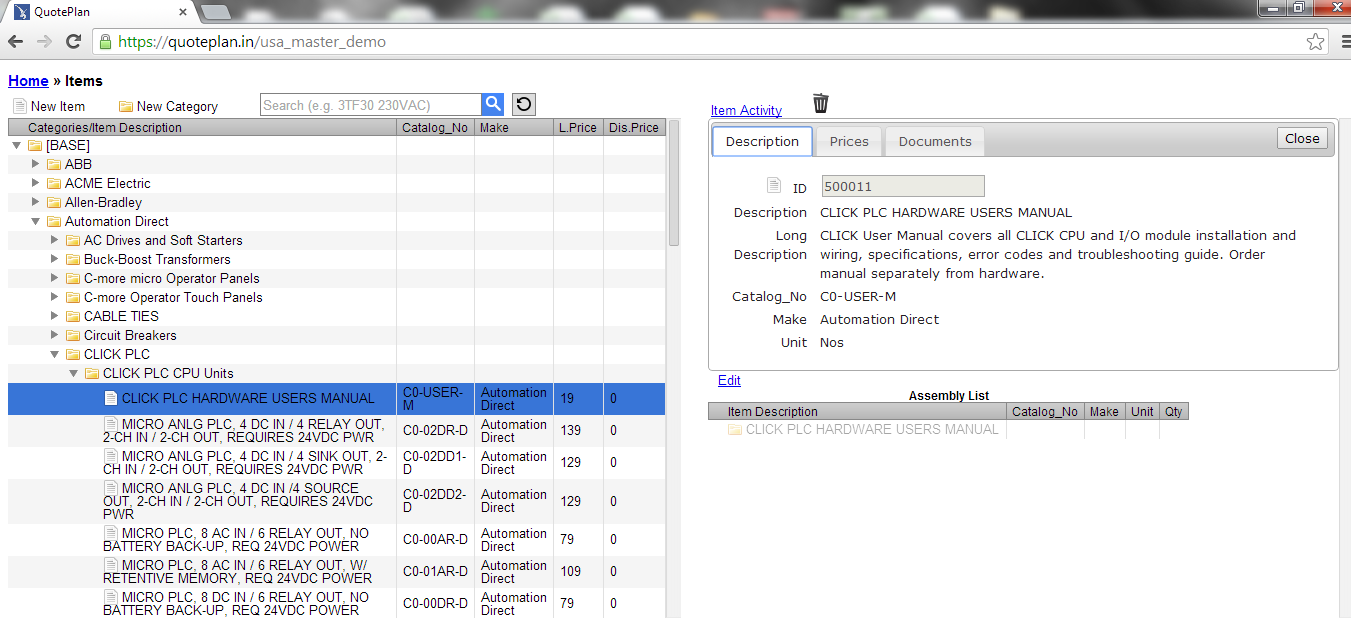The width and height of the screenshot is (1351, 624).
Task: Click the search magnifier button
Action: (492, 104)
